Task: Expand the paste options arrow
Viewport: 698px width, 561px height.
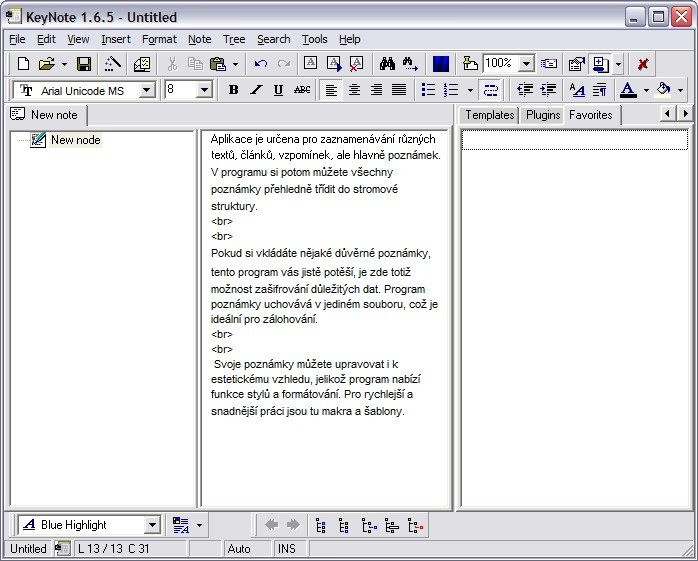Action: [235, 65]
